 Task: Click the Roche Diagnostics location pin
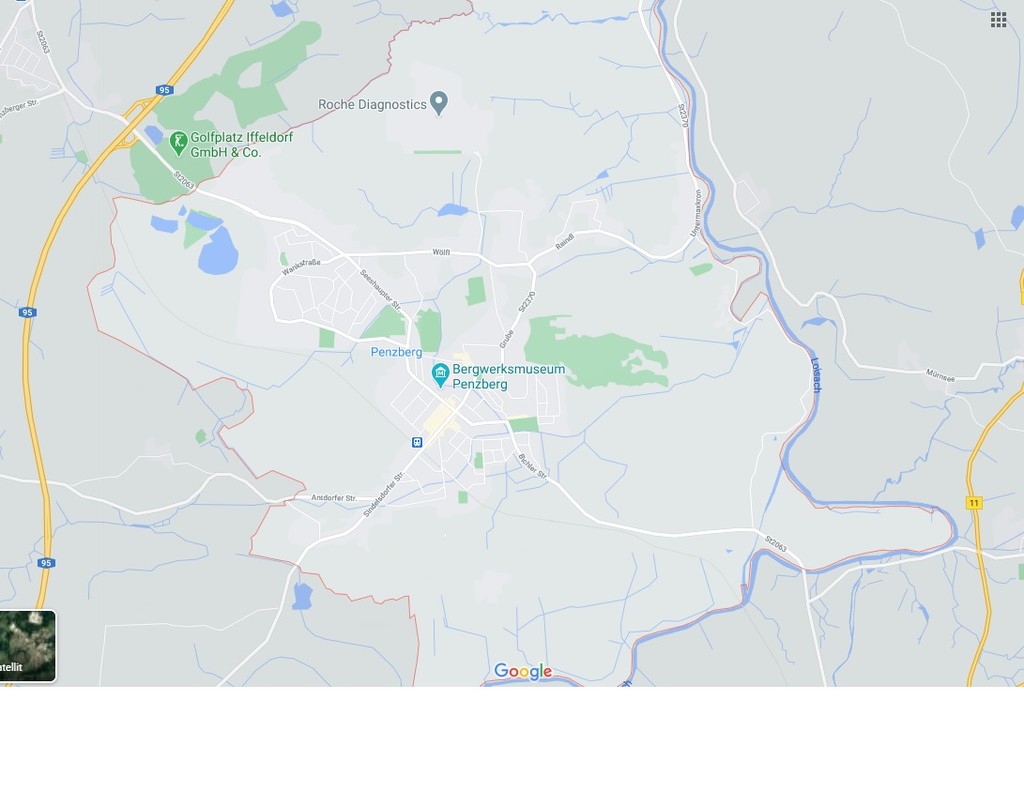439,103
